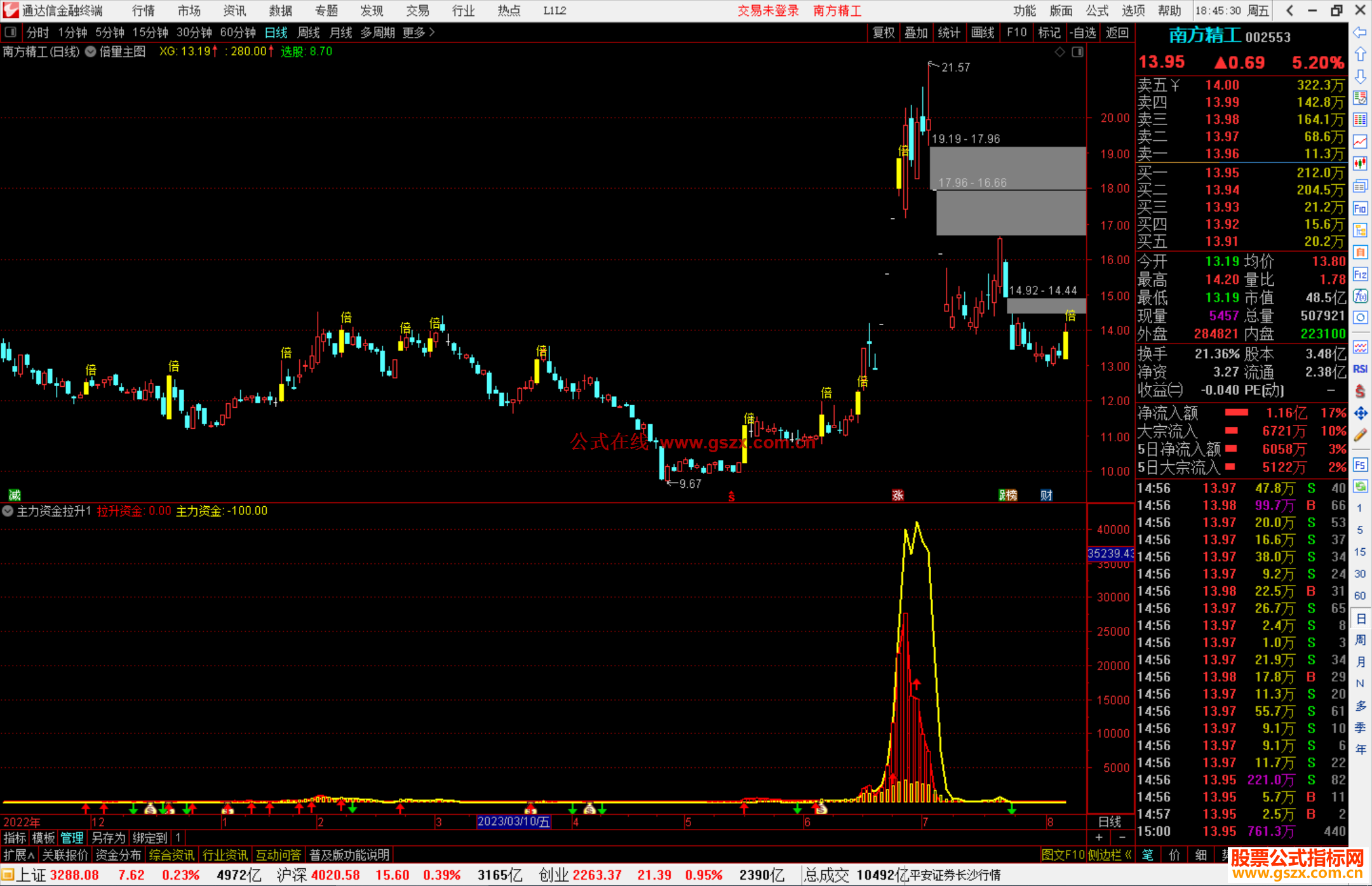Click the 笔 tick tab below trades
This screenshot has width=1372, height=886.
(1147, 855)
